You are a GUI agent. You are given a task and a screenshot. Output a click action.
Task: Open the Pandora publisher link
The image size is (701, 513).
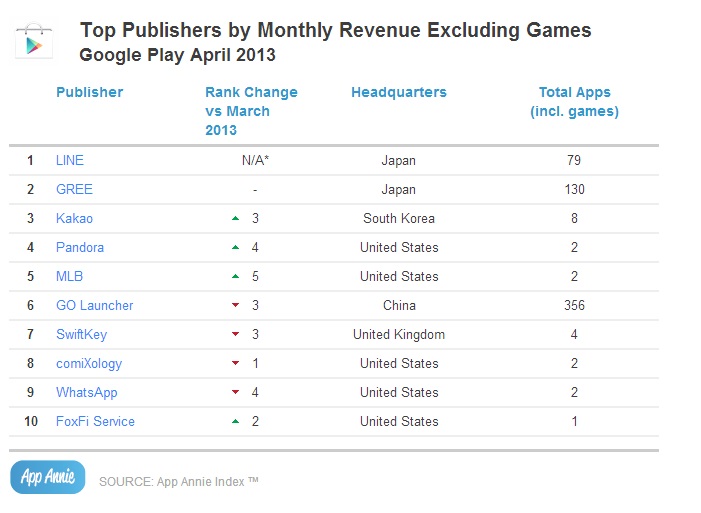tap(80, 247)
